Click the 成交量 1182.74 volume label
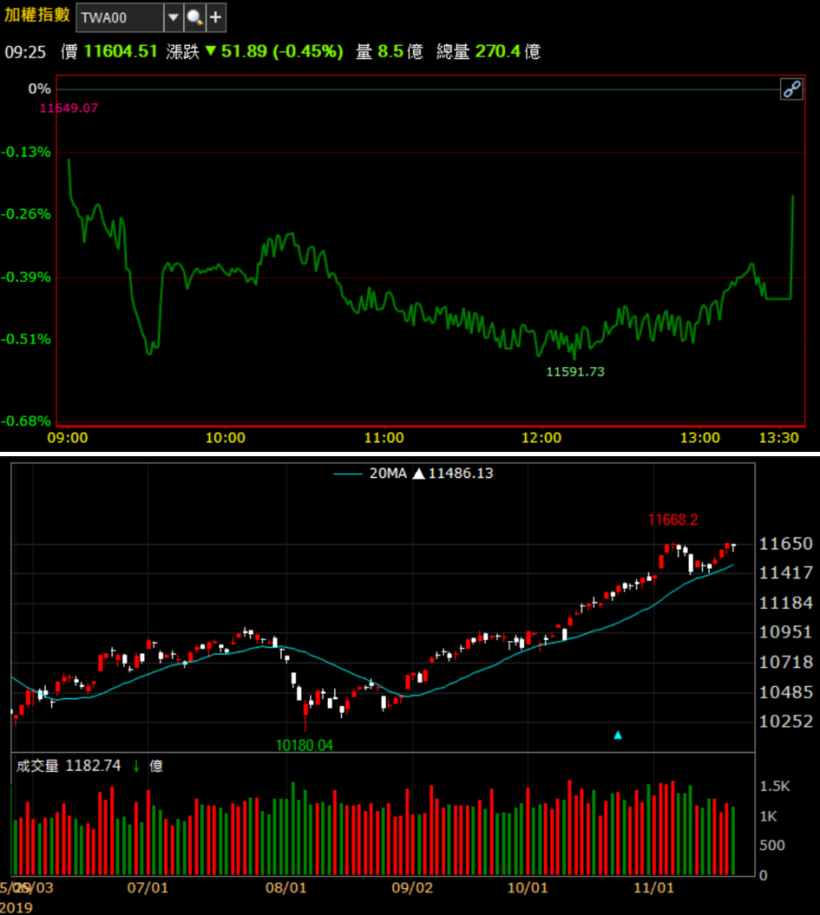820x915 pixels. (x=68, y=766)
